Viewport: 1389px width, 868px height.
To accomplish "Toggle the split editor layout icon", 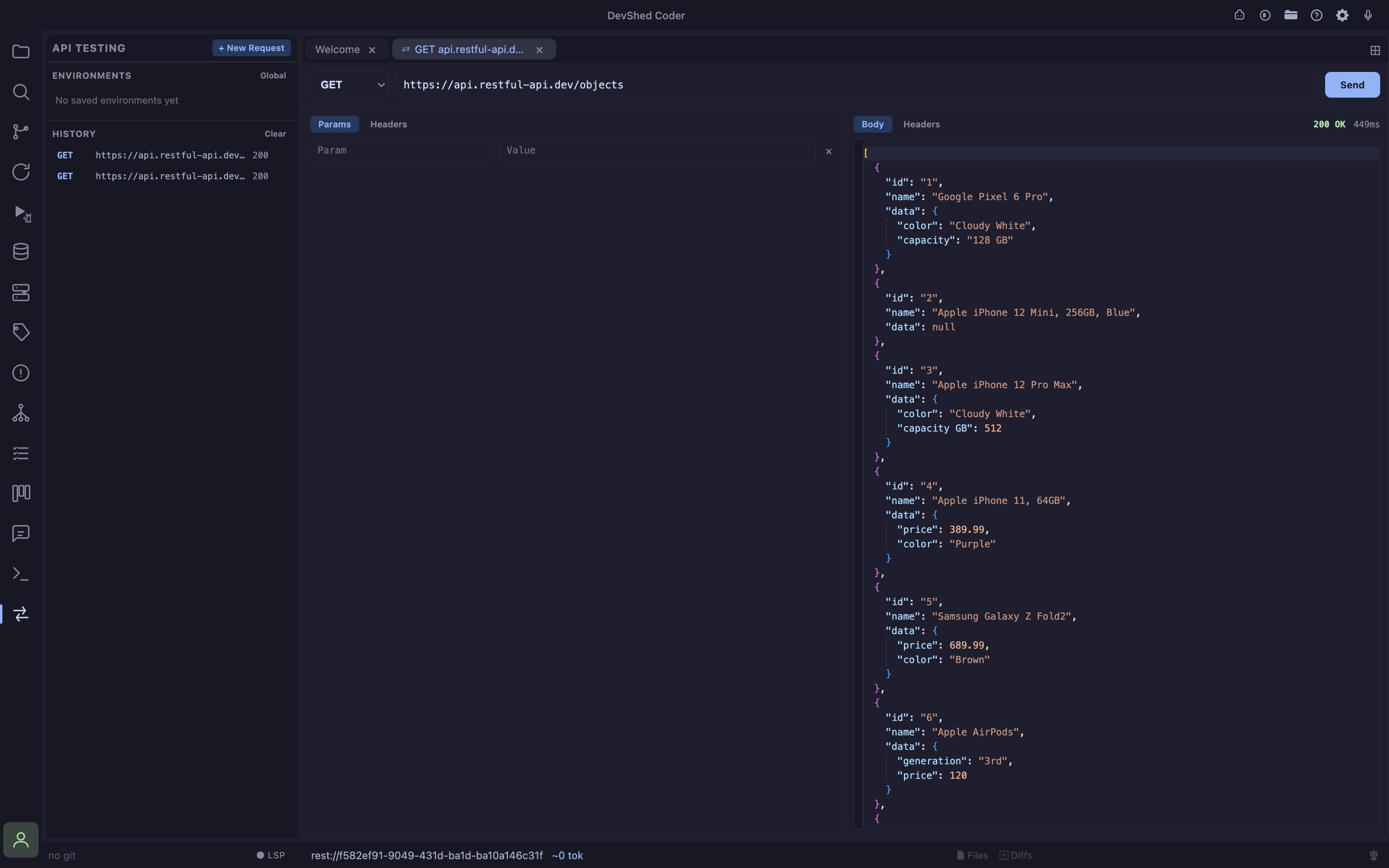I will click(x=1375, y=51).
